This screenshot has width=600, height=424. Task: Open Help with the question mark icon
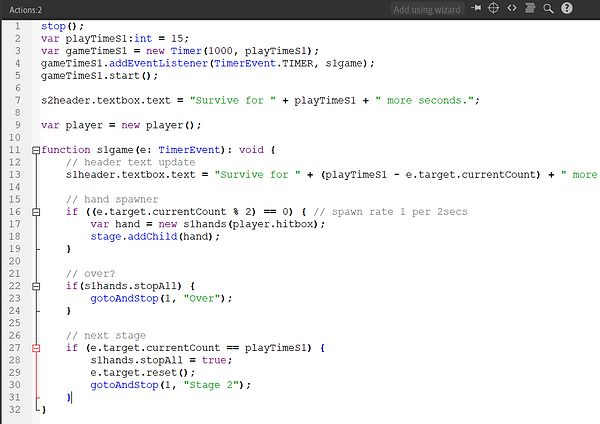(567, 8)
